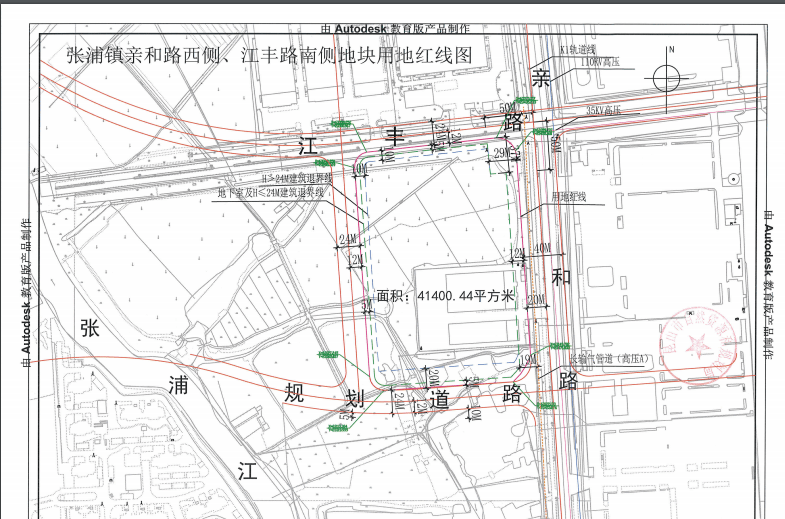The height and width of the screenshot is (519, 785).
Task: Click the K1轨道线 annotation label
Action: 577,49
